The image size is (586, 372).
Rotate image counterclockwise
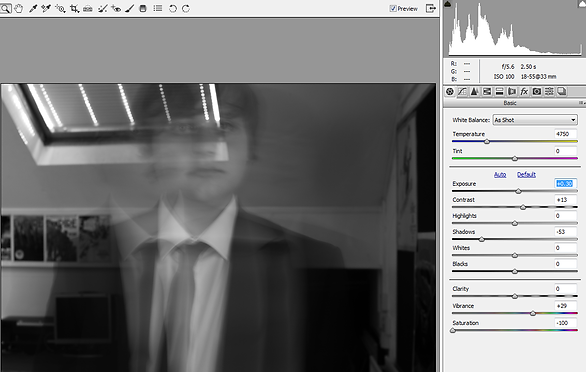173,8
